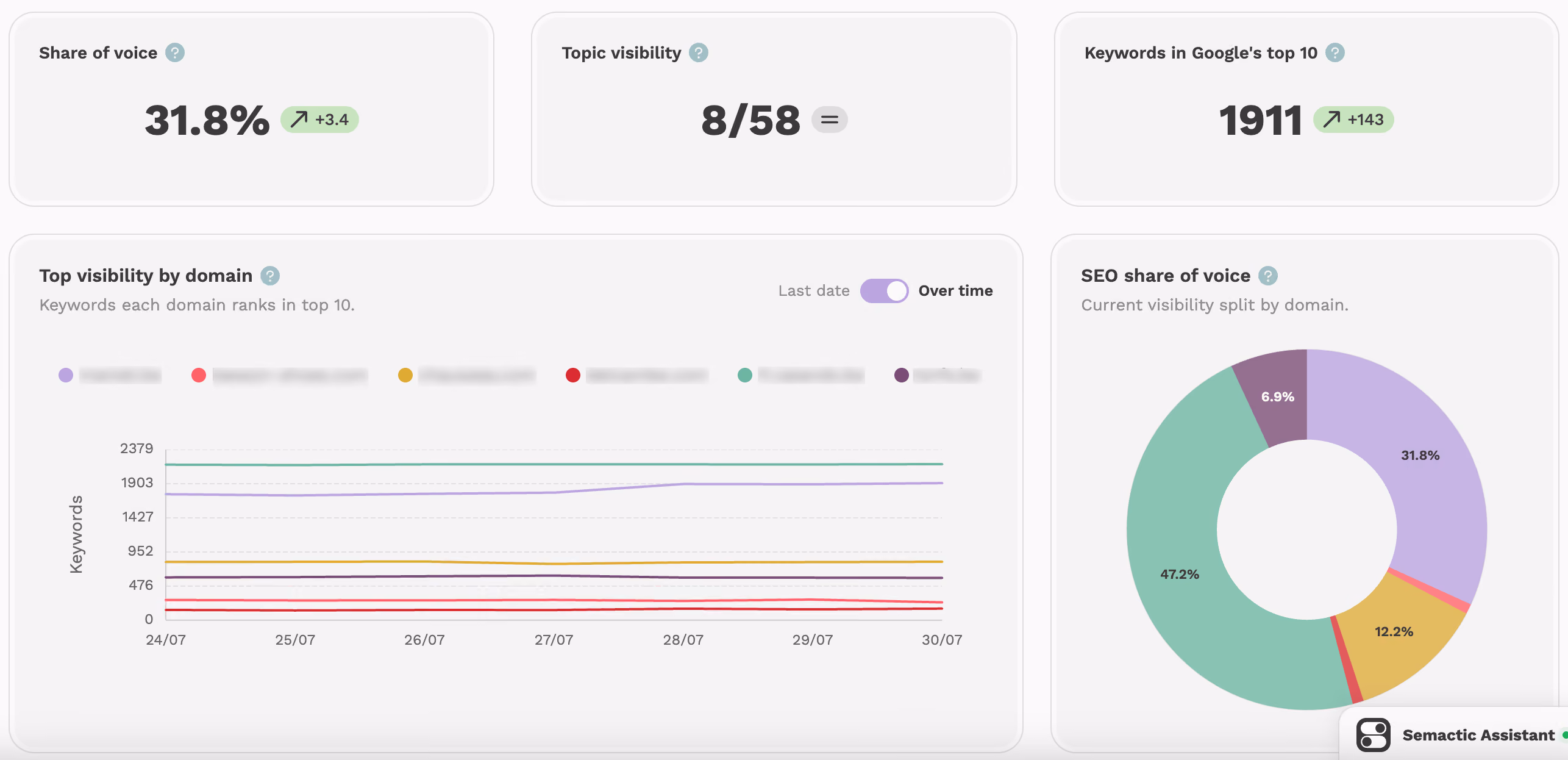Click the 476 y-axis label

(141, 585)
